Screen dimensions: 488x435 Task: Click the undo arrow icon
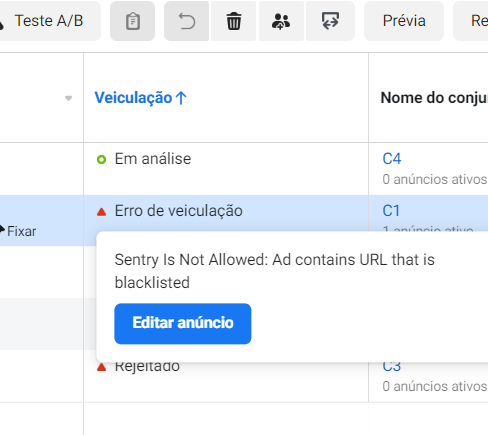[x=187, y=21]
